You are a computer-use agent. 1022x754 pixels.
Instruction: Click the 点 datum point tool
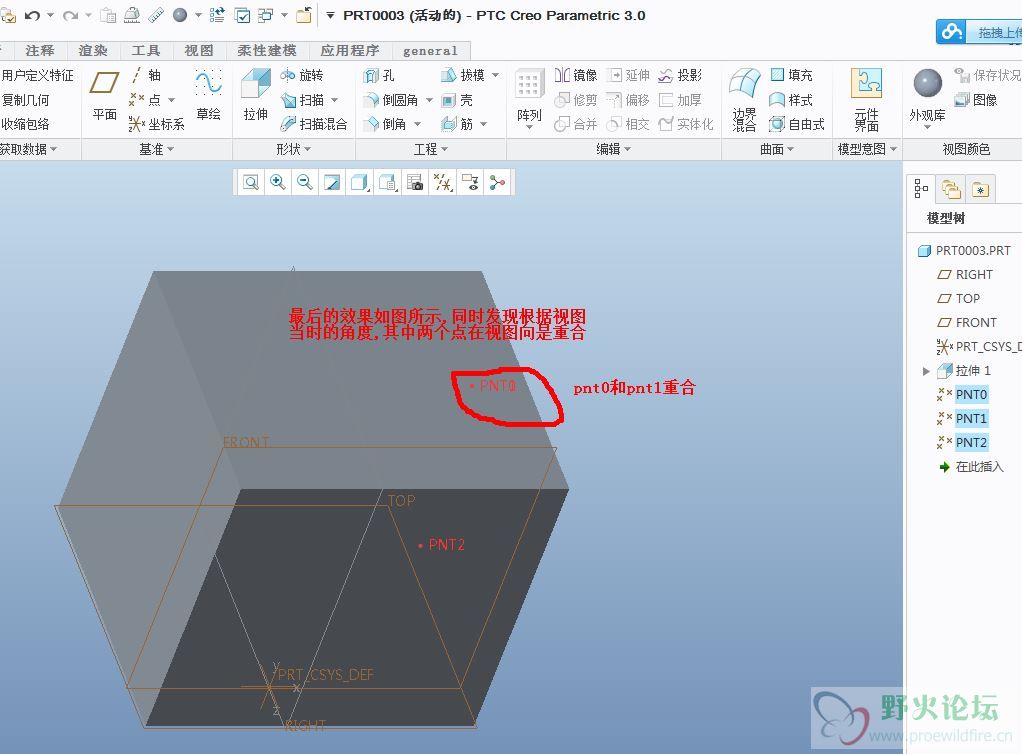(145, 100)
